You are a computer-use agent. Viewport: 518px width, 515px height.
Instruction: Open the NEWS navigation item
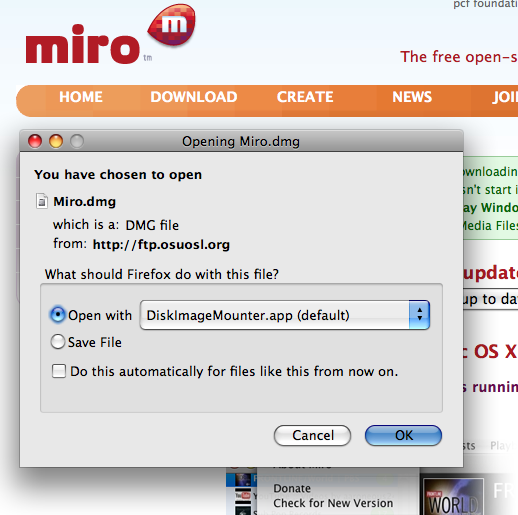(412, 97)
